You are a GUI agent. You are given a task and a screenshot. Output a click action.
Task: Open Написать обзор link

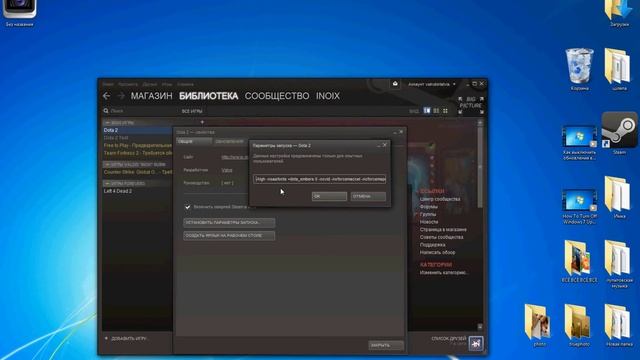tap(437, 253)
